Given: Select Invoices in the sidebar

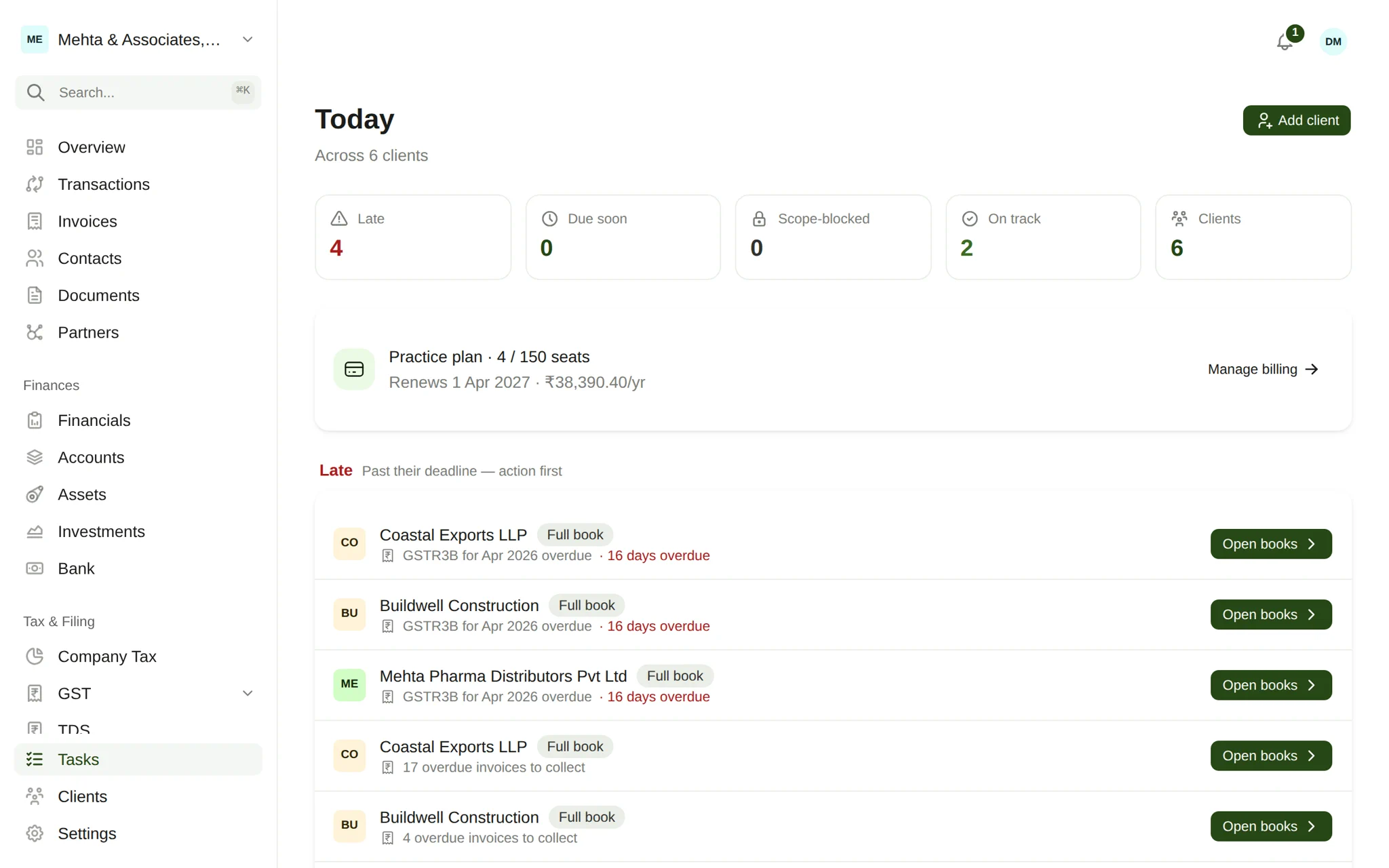Looking at the screenshot, I should (x=138, y=221).
